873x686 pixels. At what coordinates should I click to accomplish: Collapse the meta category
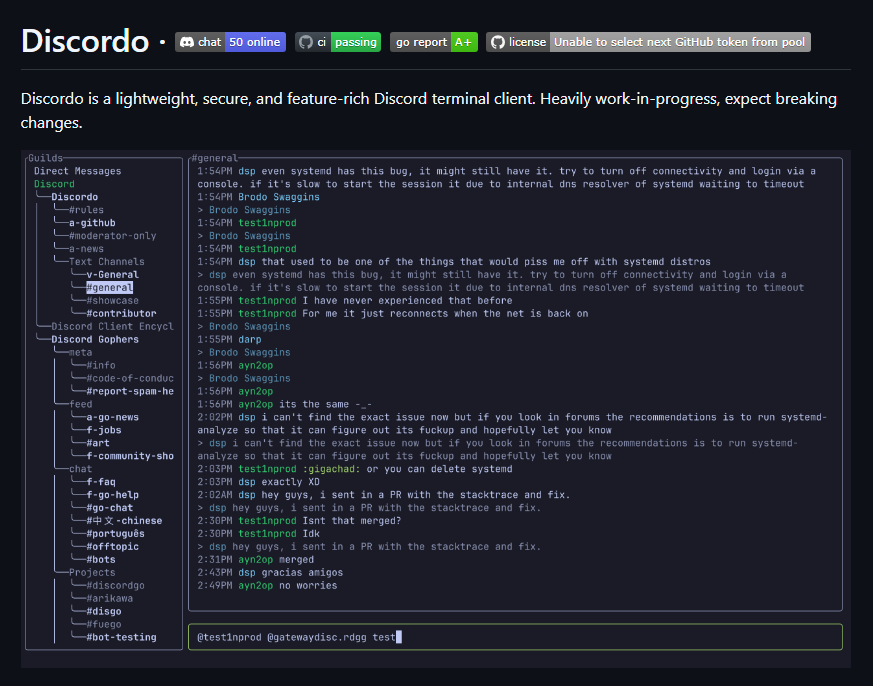pyautogui.click(x=81, y=352)
